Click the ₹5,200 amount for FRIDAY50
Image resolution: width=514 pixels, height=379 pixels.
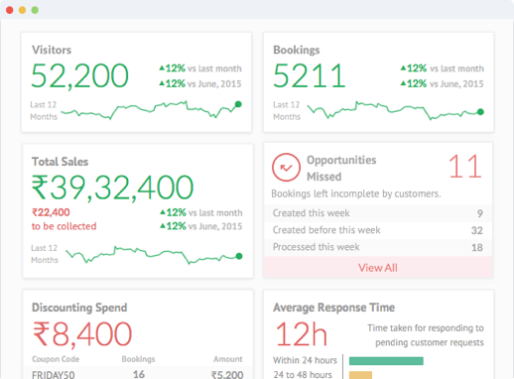pos(227,374)
